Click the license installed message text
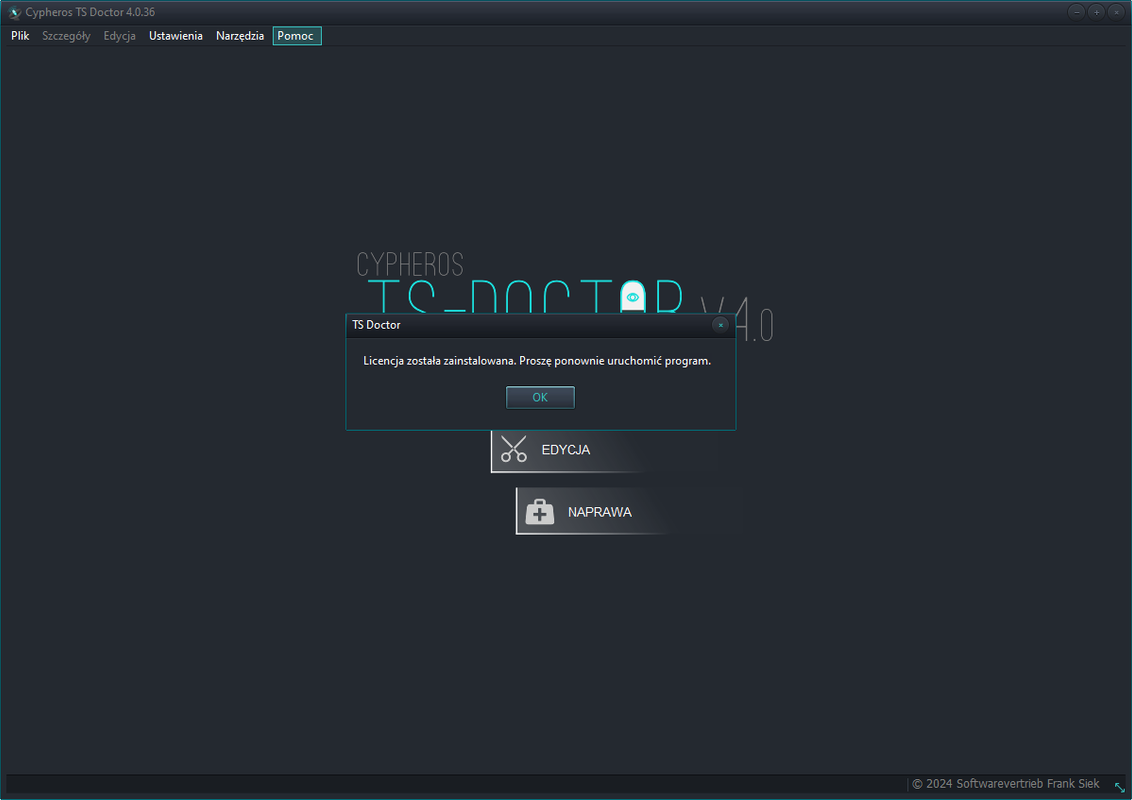Image resolution: width=1132 pixels, height=800 pixels. [537, 360]
